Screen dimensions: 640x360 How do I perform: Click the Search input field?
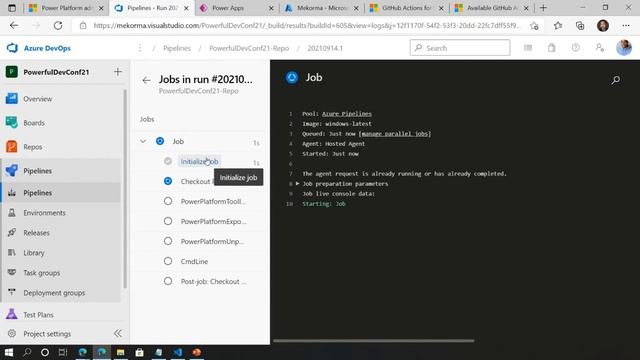[460, 48]
